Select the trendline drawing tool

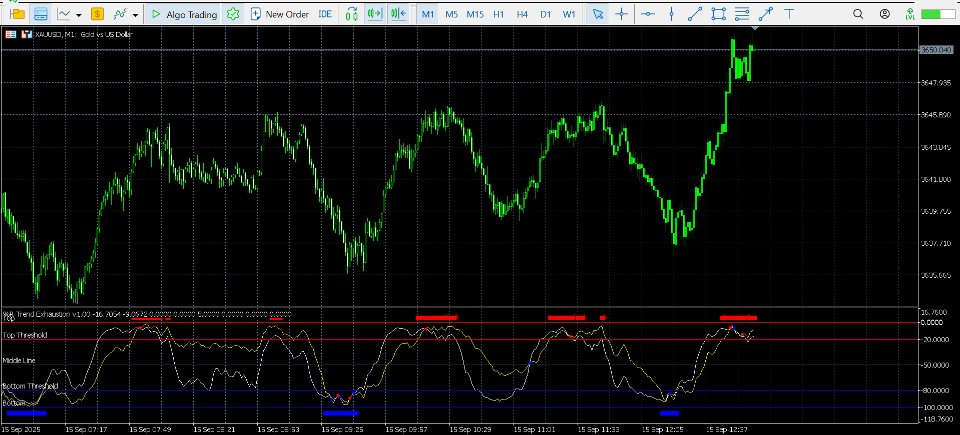click(695, 15)
